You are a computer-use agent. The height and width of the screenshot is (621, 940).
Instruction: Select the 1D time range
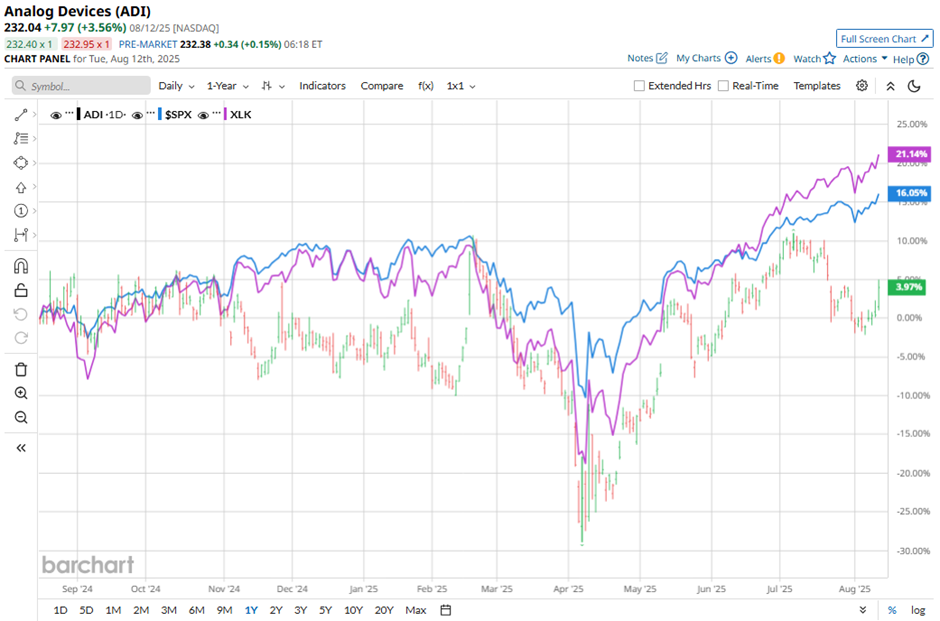click(x=61, y=610)
